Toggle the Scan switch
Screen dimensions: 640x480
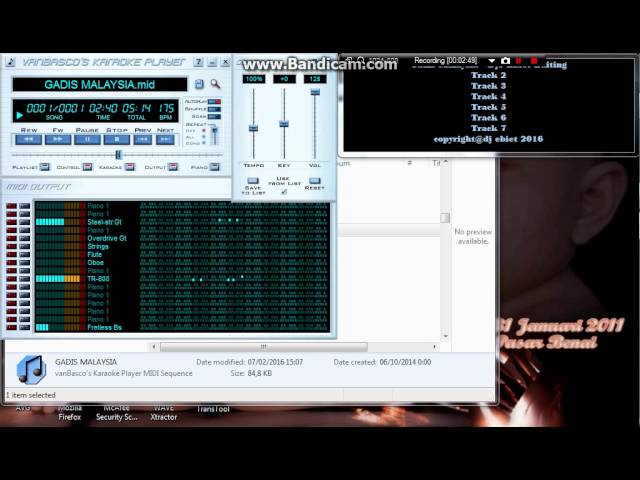point(214,117)
